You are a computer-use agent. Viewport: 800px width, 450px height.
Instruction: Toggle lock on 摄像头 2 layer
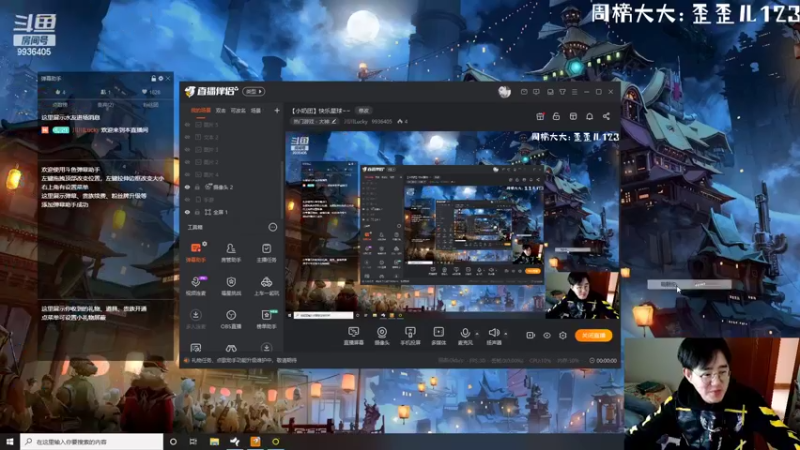coord(197,187)
